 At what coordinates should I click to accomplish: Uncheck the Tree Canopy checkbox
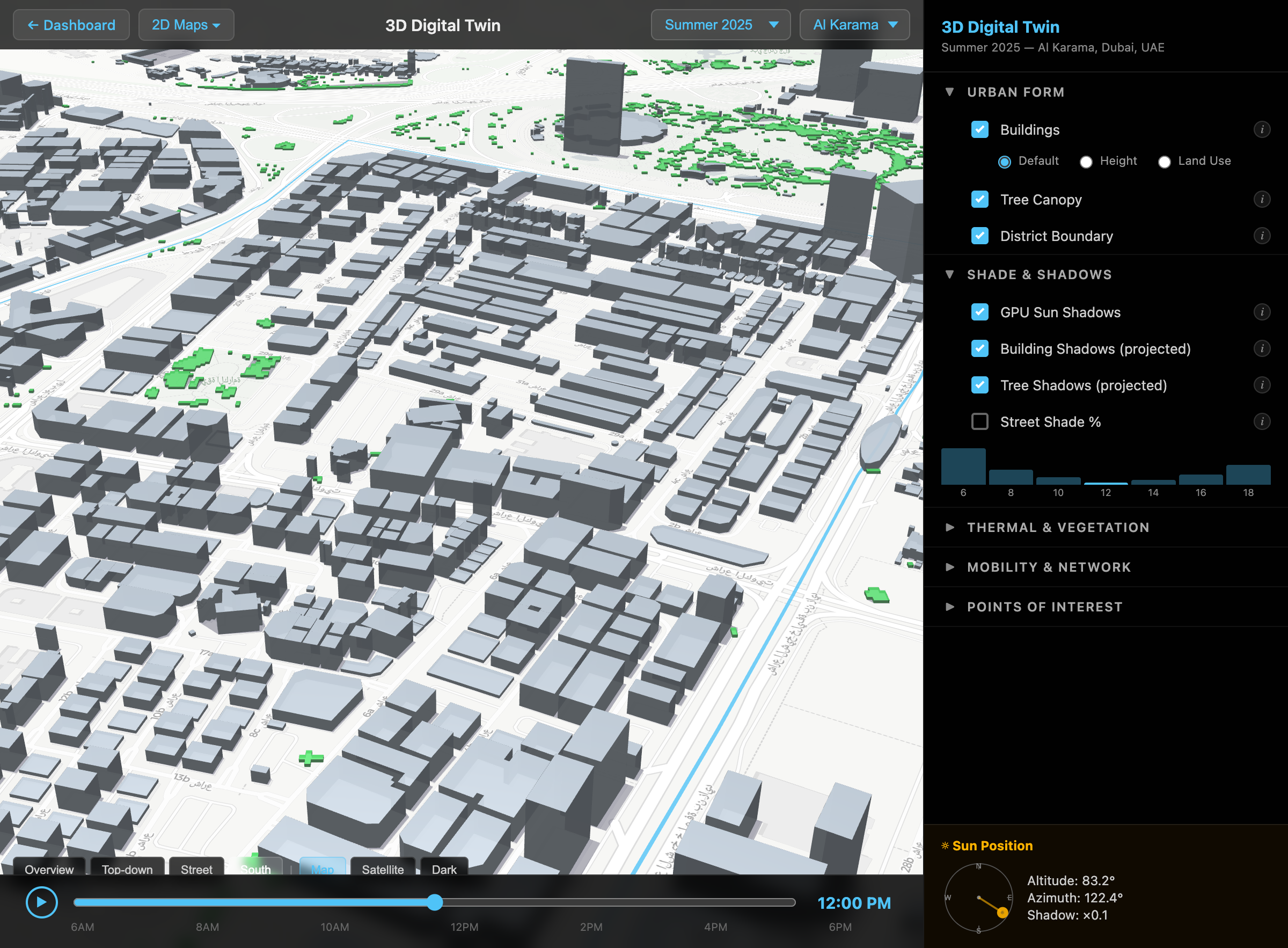(x=980, y=199)
